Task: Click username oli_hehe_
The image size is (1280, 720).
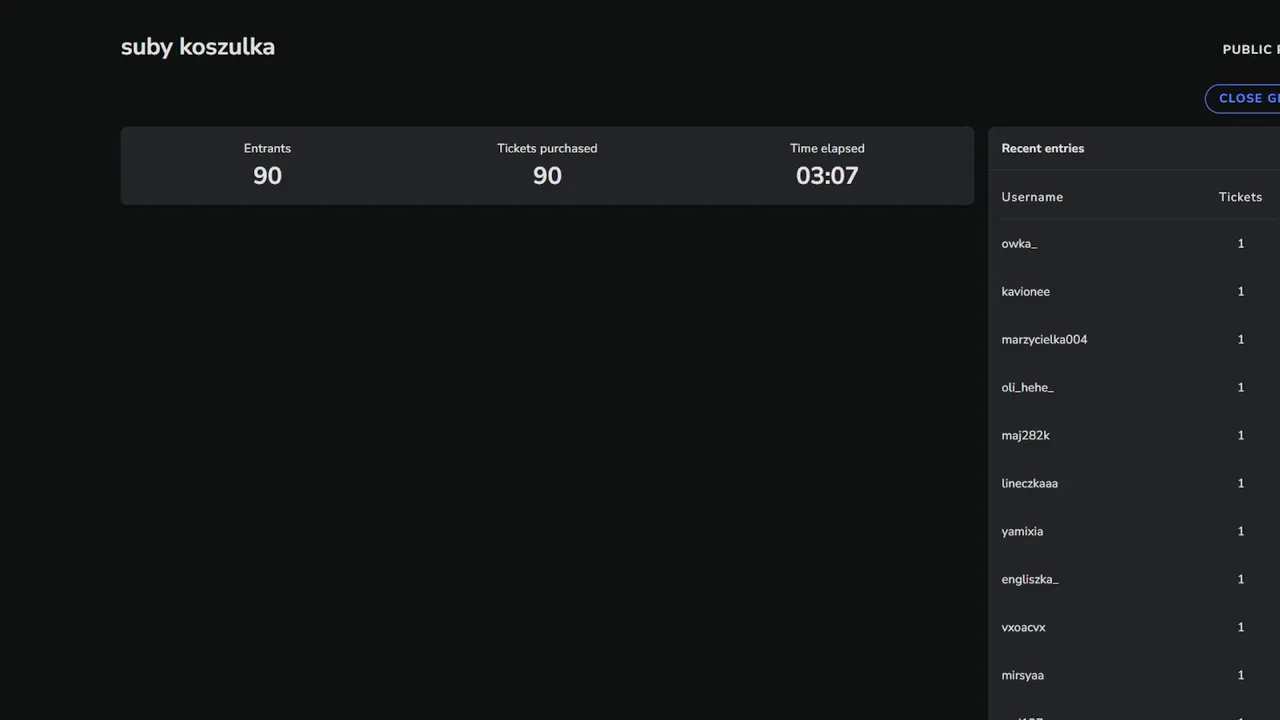Action: pos(1027,388)
